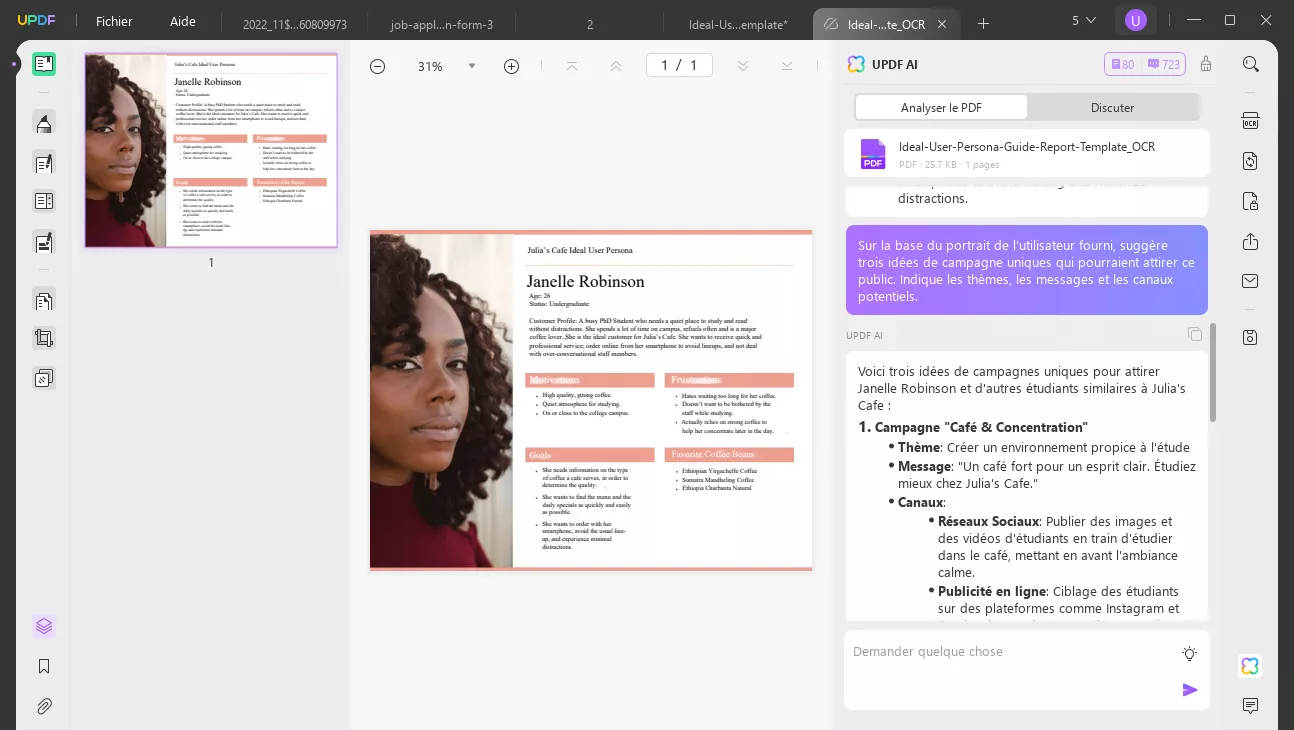
Task: Copy the AI response using the copy icon
Action: coord(1195,334)
